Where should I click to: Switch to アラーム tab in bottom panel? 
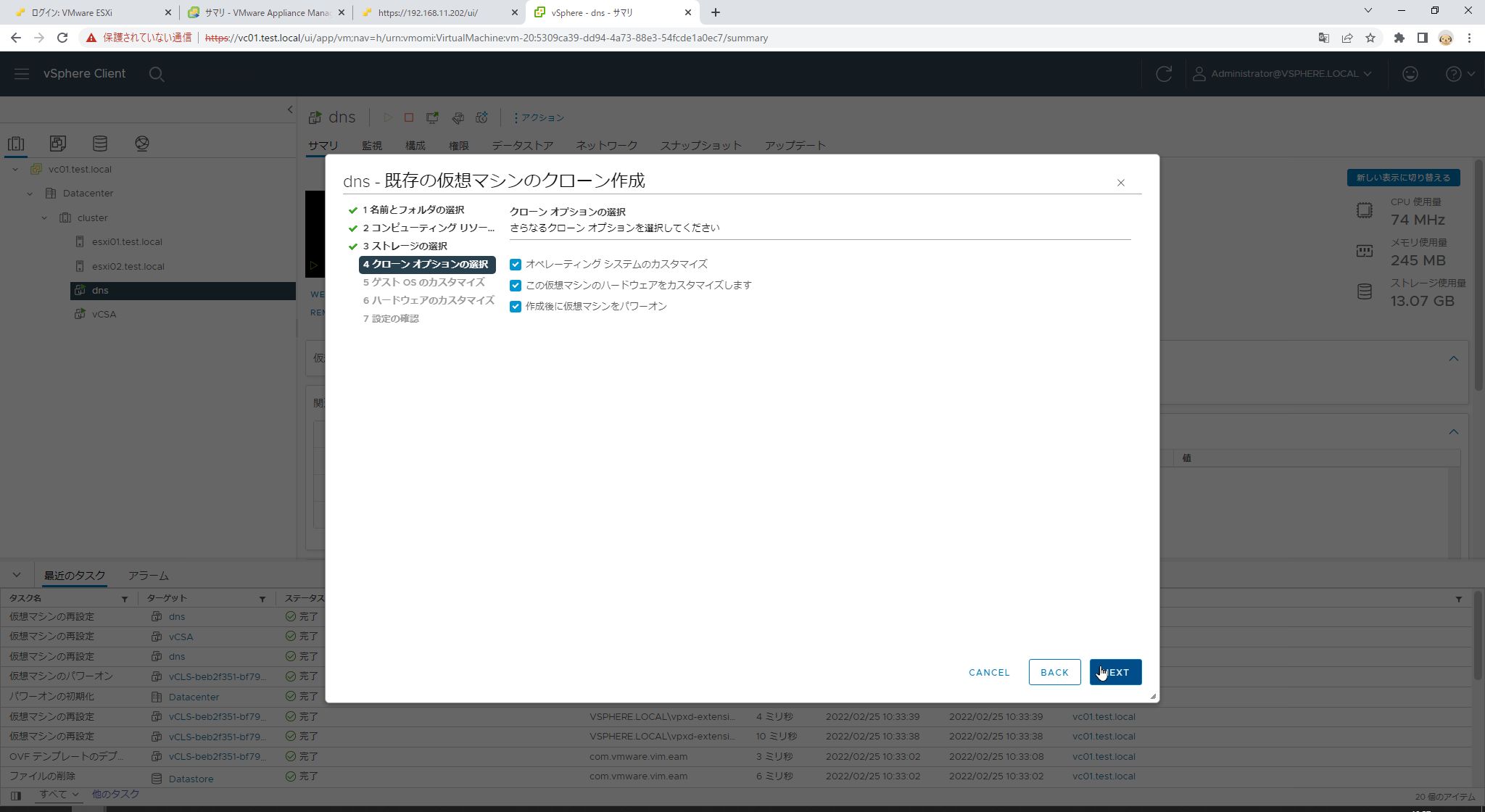tap(149, 576)
